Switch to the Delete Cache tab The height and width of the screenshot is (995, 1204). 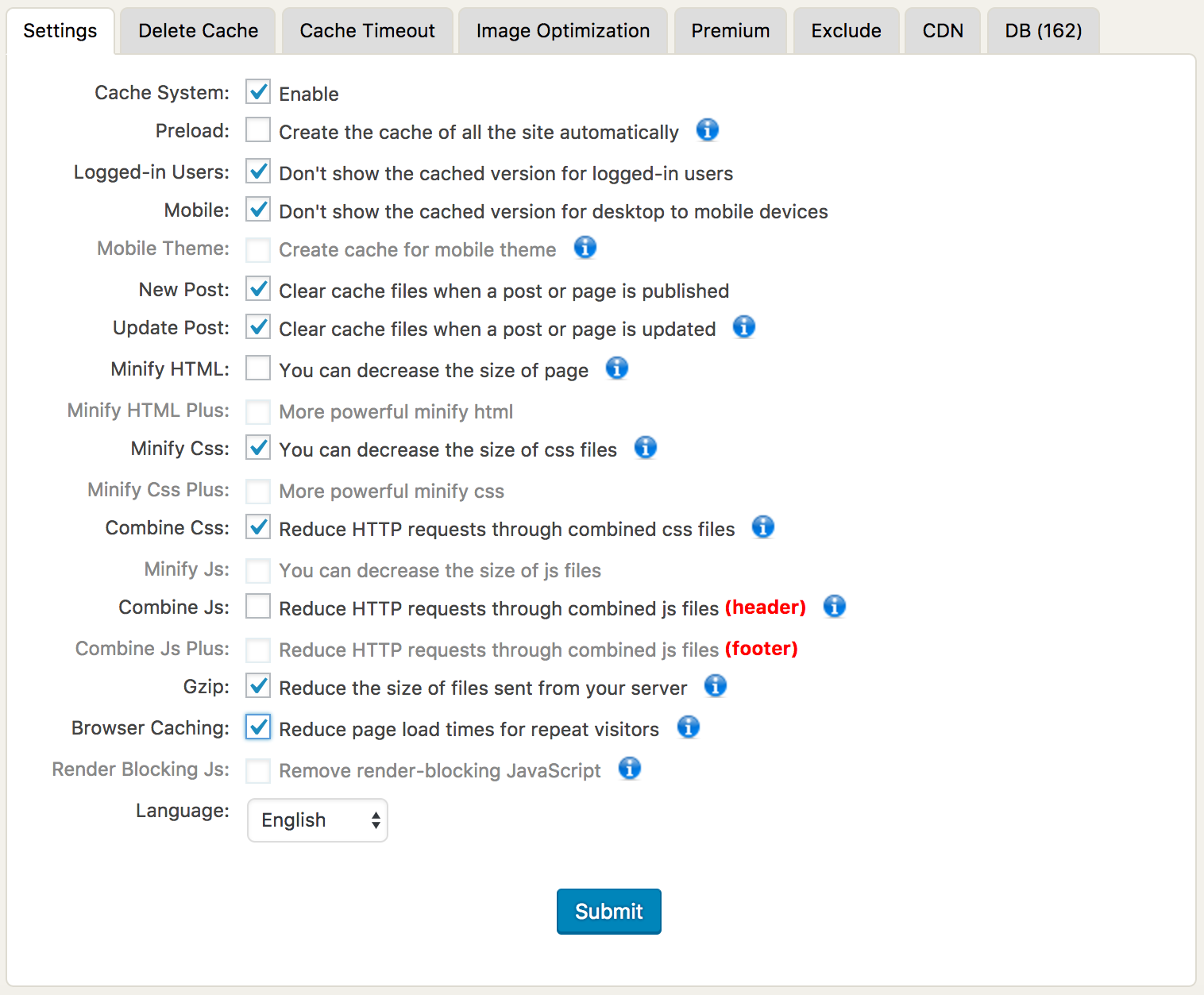[198, 31]
